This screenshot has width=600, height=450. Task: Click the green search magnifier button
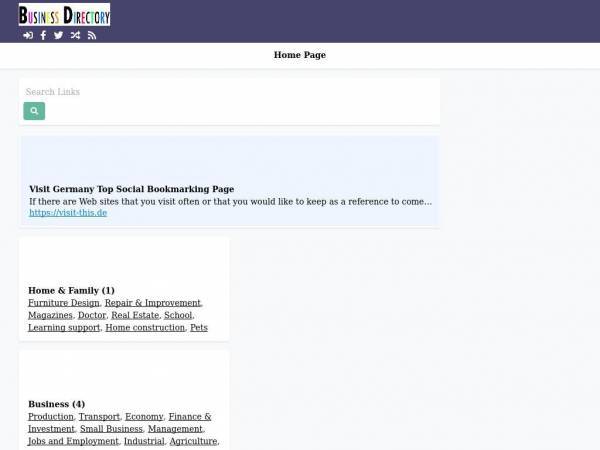[34, 111]
